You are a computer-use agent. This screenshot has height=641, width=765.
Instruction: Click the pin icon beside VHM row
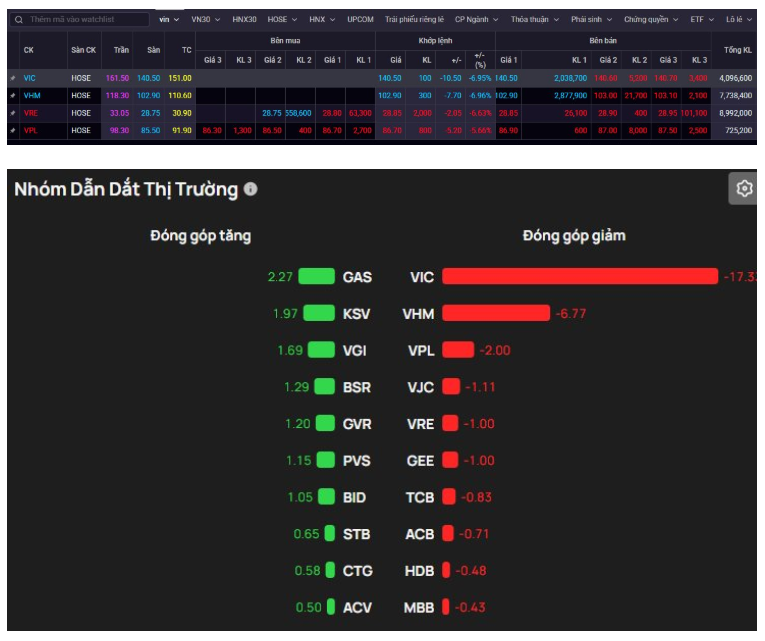tap(12, 95)
